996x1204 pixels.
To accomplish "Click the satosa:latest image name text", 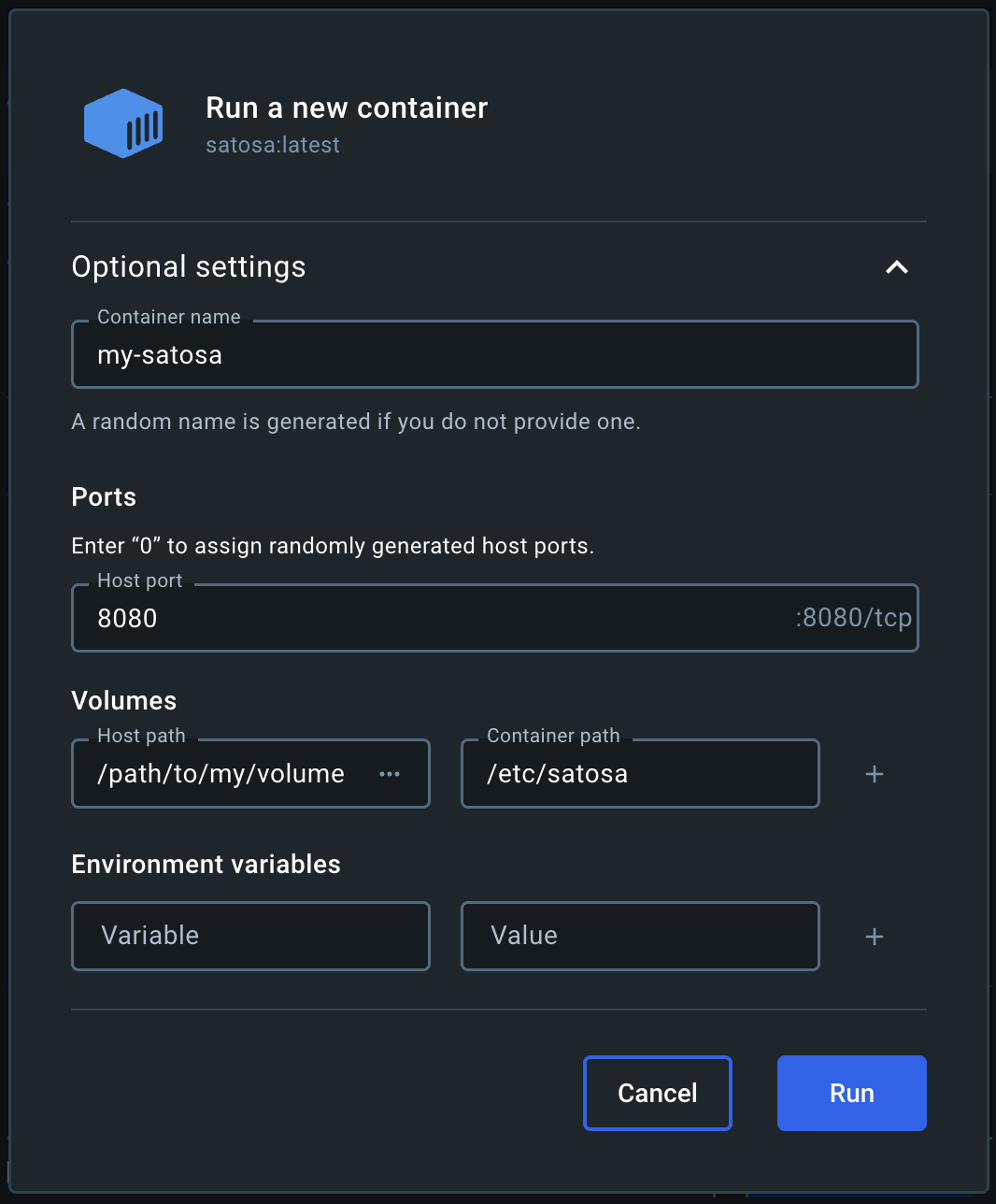I will pyautogui.click(x=273, y=145).
